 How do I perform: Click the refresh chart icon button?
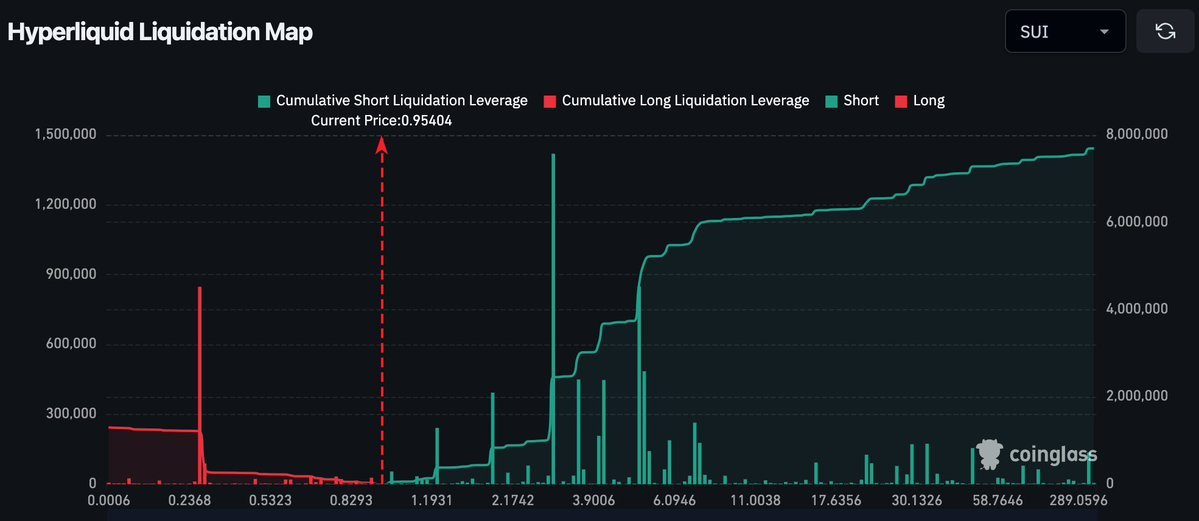point(1165,31)
